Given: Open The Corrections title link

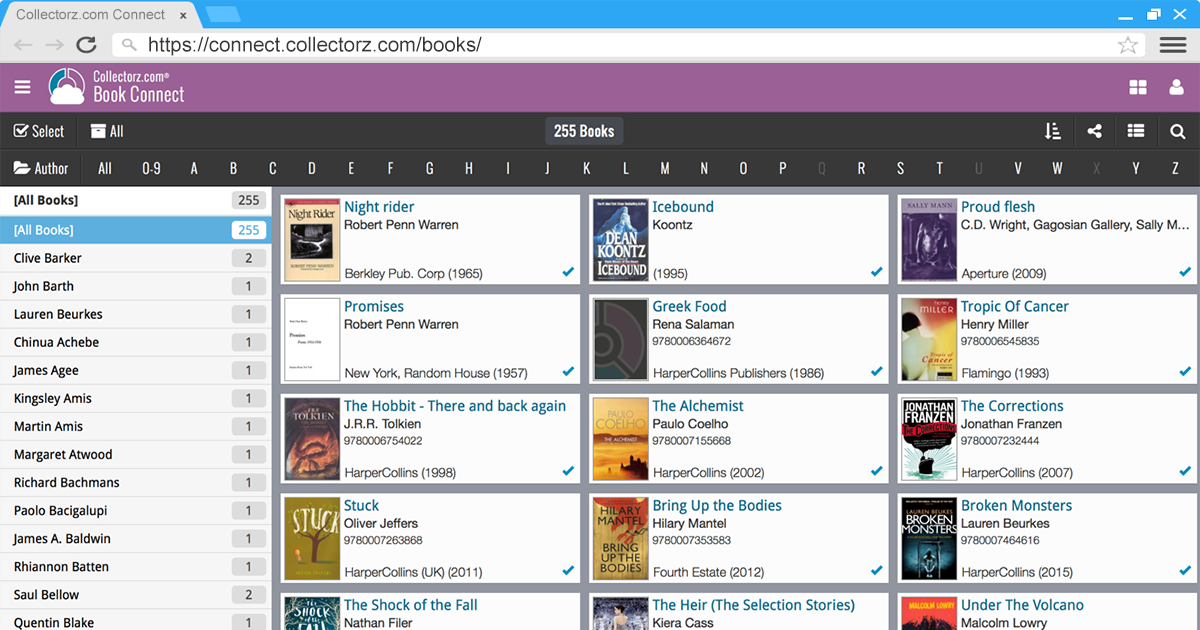Looking at the screenshot, I should [x=1012, y=406].
